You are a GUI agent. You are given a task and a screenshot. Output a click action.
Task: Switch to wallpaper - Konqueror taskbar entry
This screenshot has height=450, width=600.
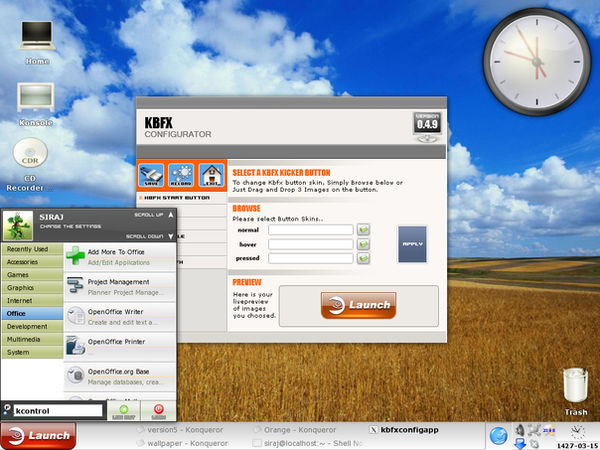coord(181,443)
